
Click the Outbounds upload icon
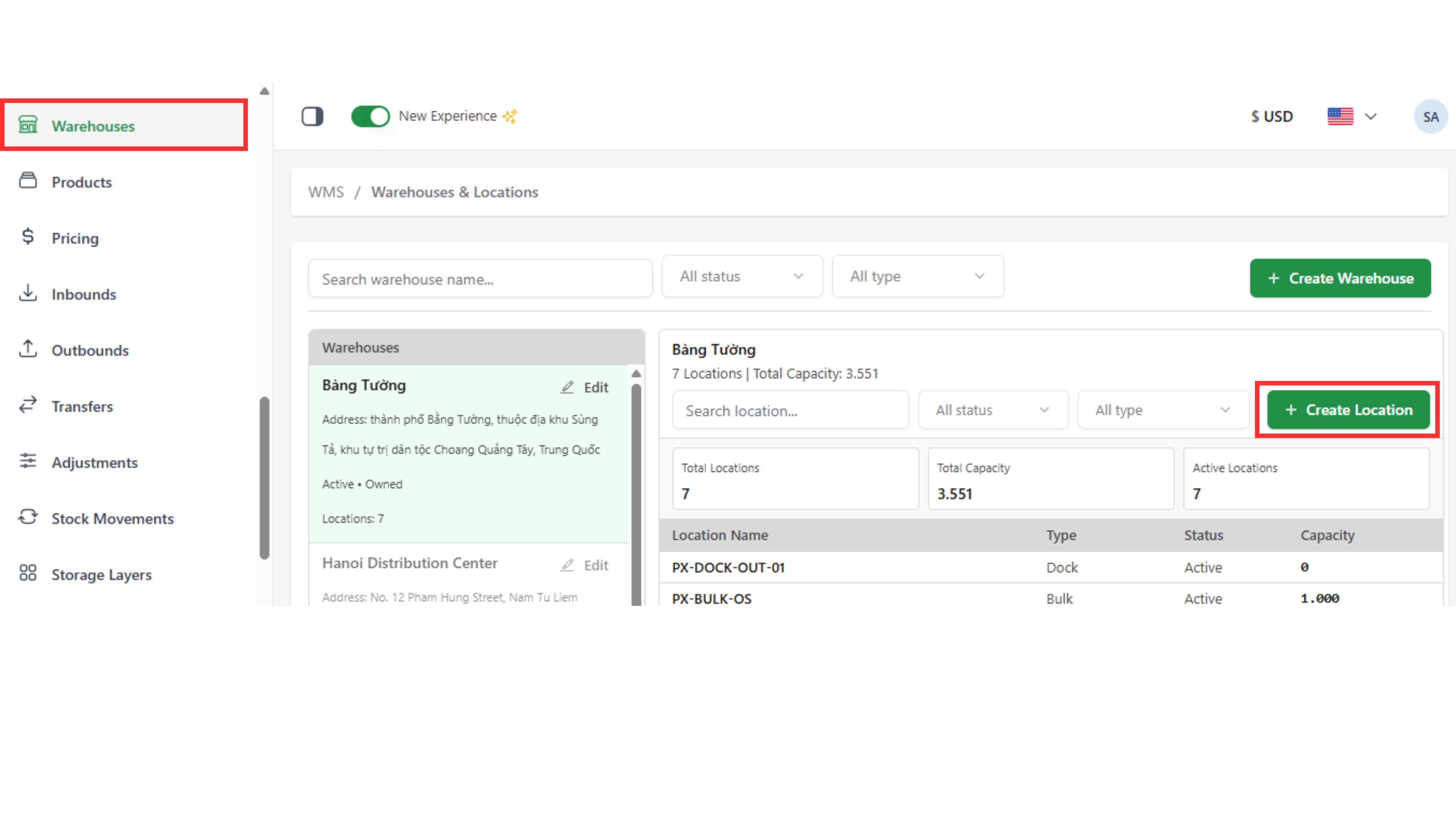pyautogui.click(x=28, y=349)
